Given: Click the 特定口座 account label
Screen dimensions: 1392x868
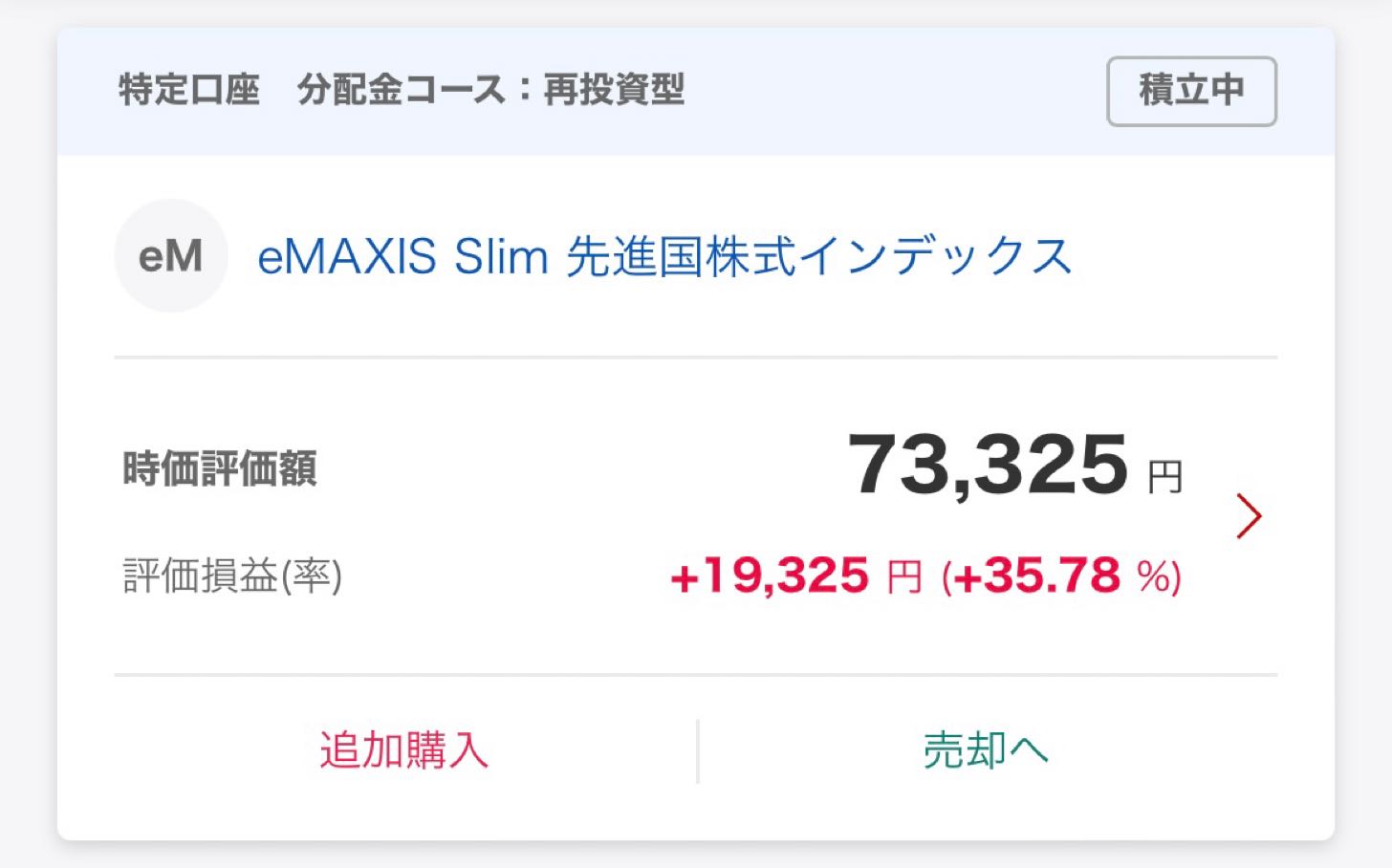Looking at the screenshot, I should [x=189, y=90].
